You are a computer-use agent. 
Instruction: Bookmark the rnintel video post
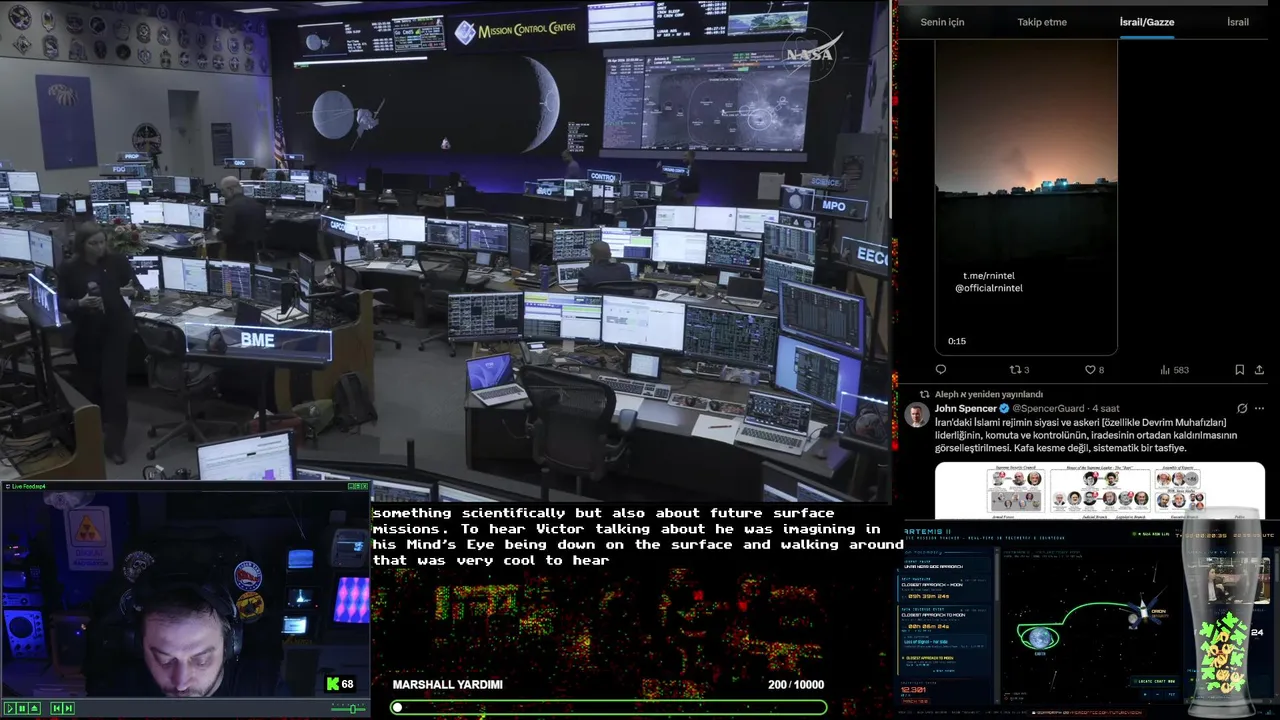pos(1239,369)
